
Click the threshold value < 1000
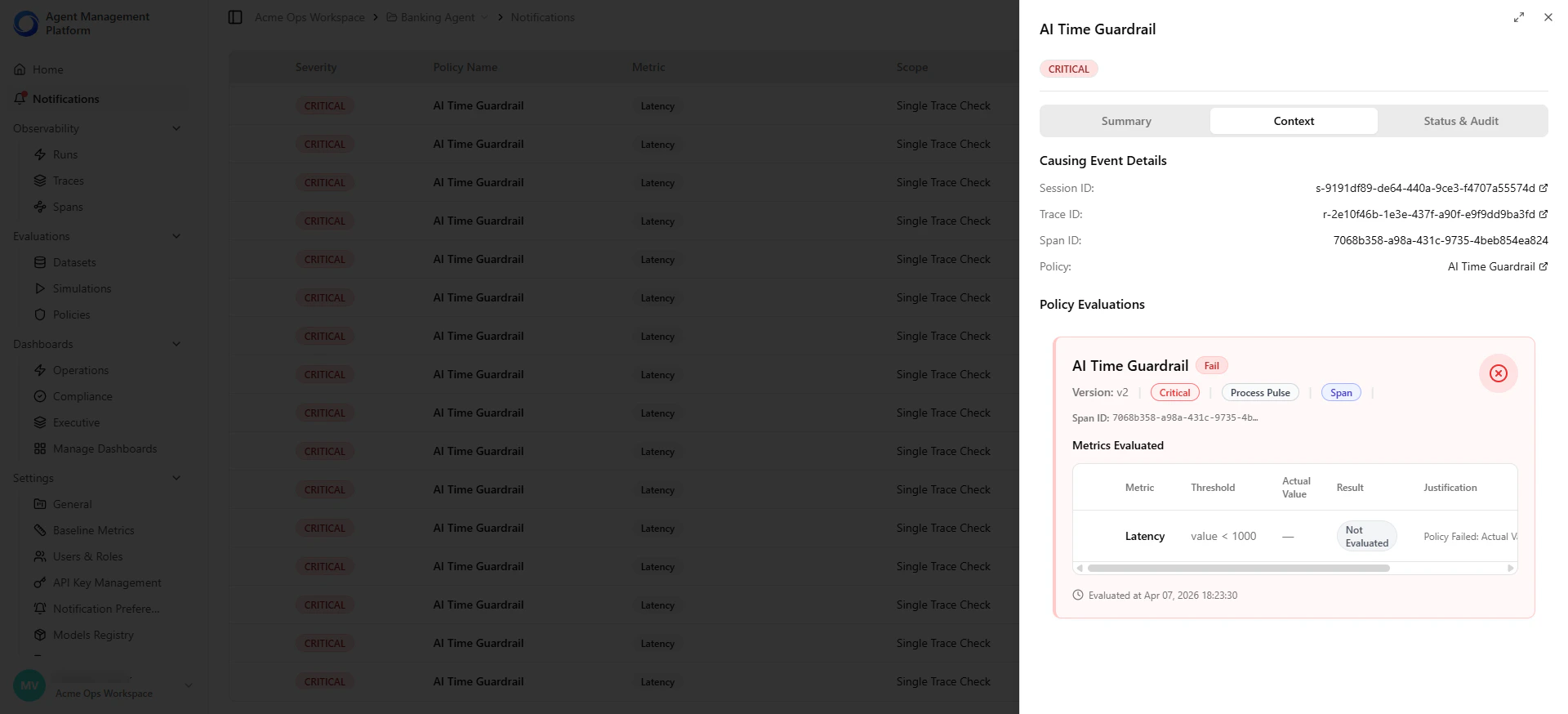1223,536
